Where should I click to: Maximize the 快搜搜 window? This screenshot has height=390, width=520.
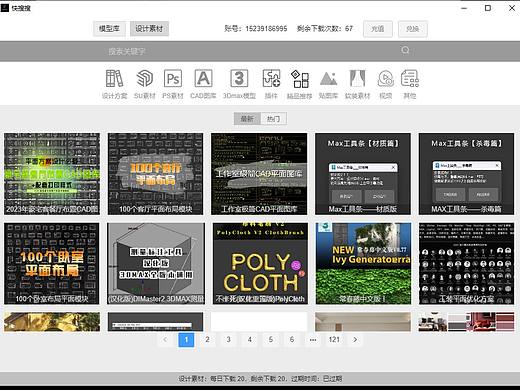[488, 8]
